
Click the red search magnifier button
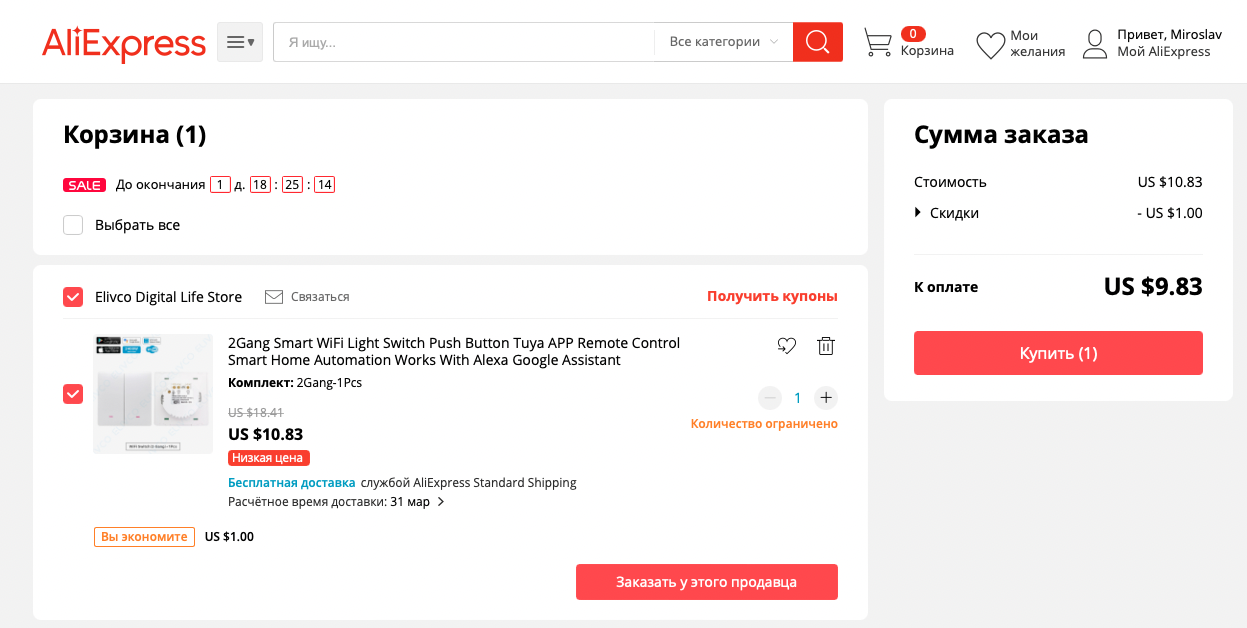(817, 42)
